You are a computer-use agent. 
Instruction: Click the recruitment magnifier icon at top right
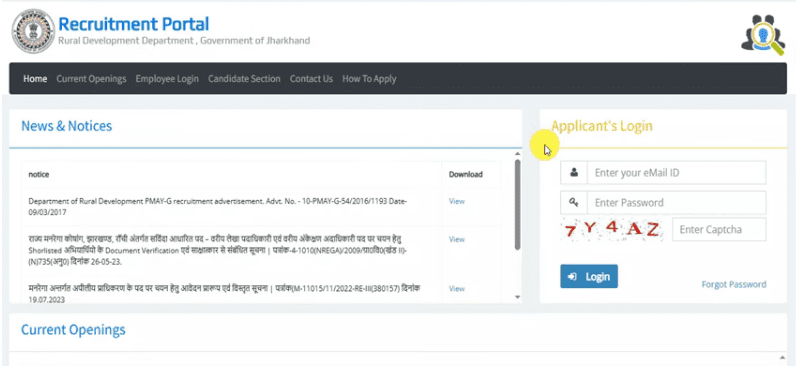[764, 34]
